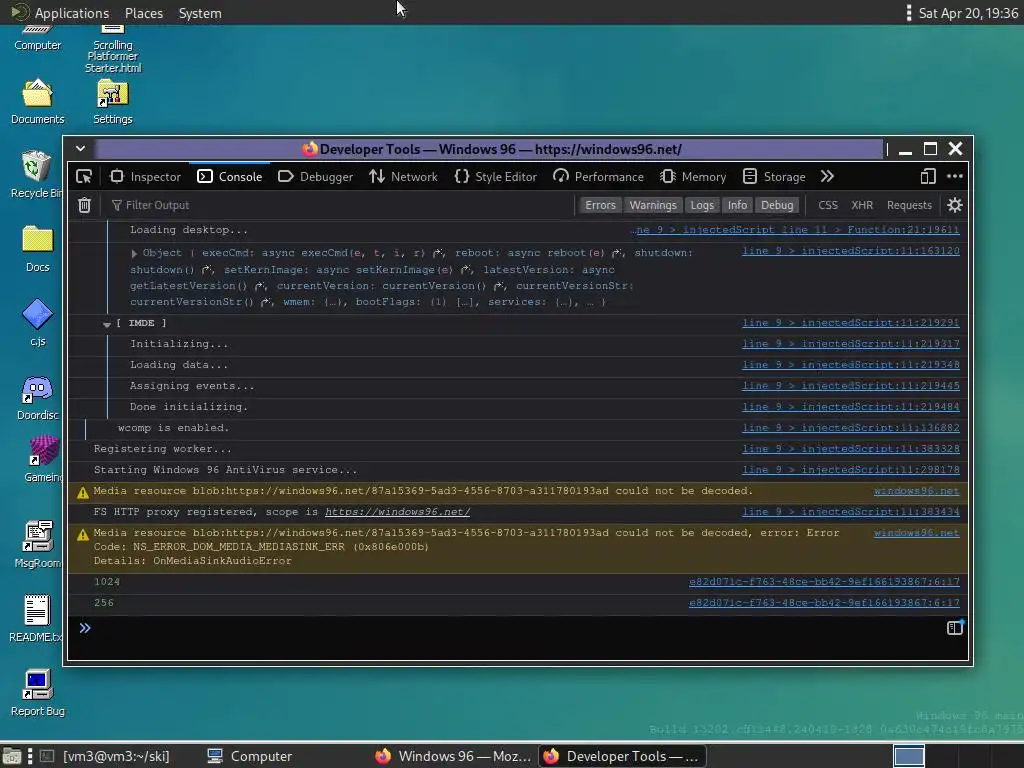Toggle the Warnings filter
The image size is (1024, 768).
tap(652, 205)
